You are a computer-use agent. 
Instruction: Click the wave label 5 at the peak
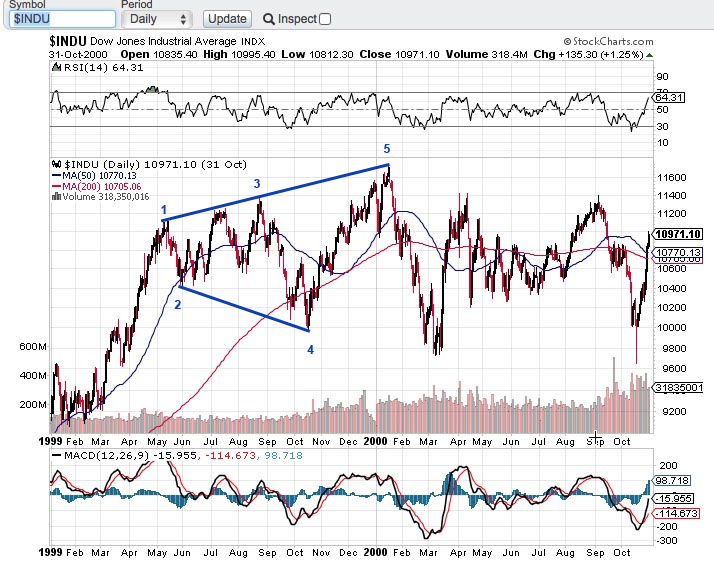tap(387, 148)
